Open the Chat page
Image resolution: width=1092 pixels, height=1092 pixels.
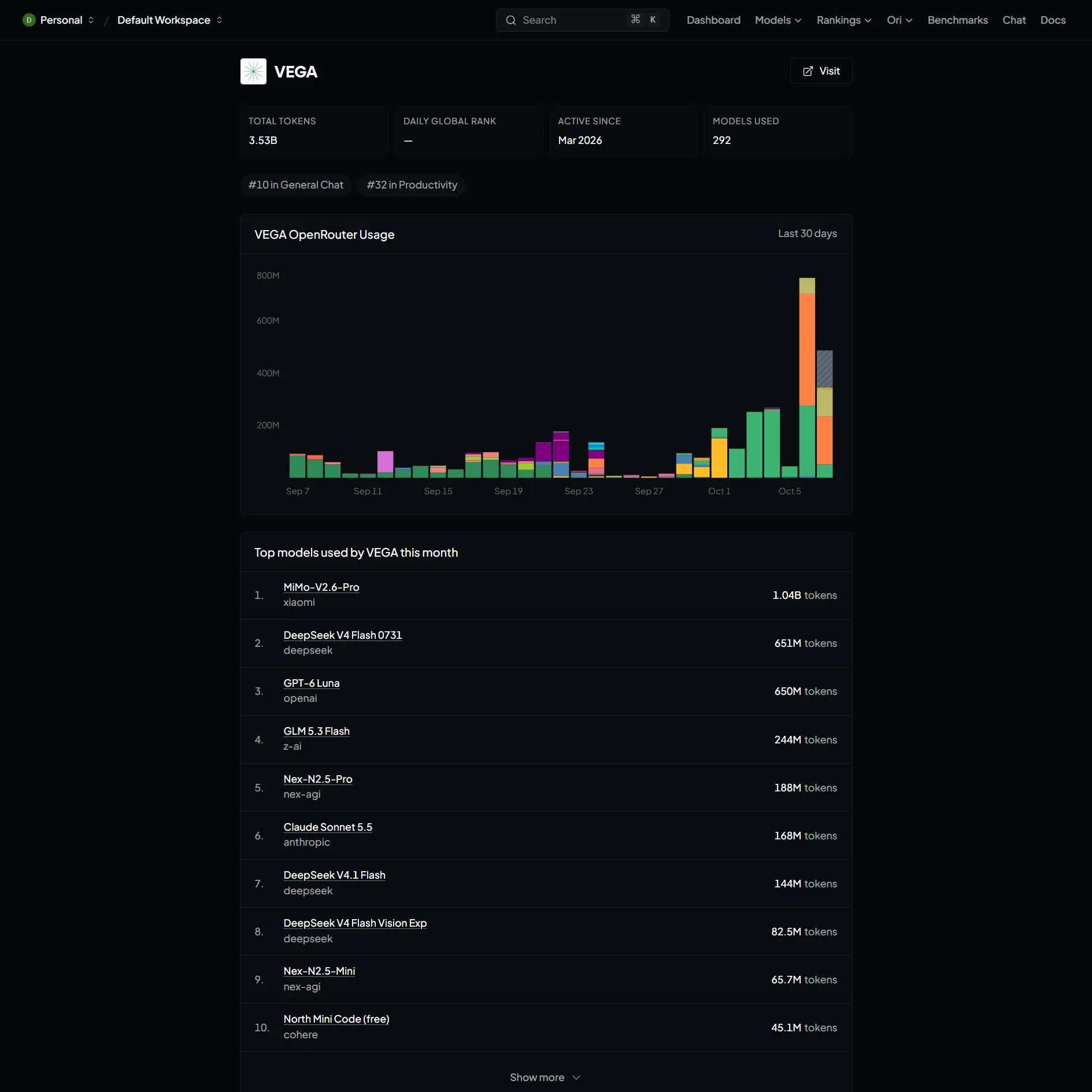pos(1014,20)
